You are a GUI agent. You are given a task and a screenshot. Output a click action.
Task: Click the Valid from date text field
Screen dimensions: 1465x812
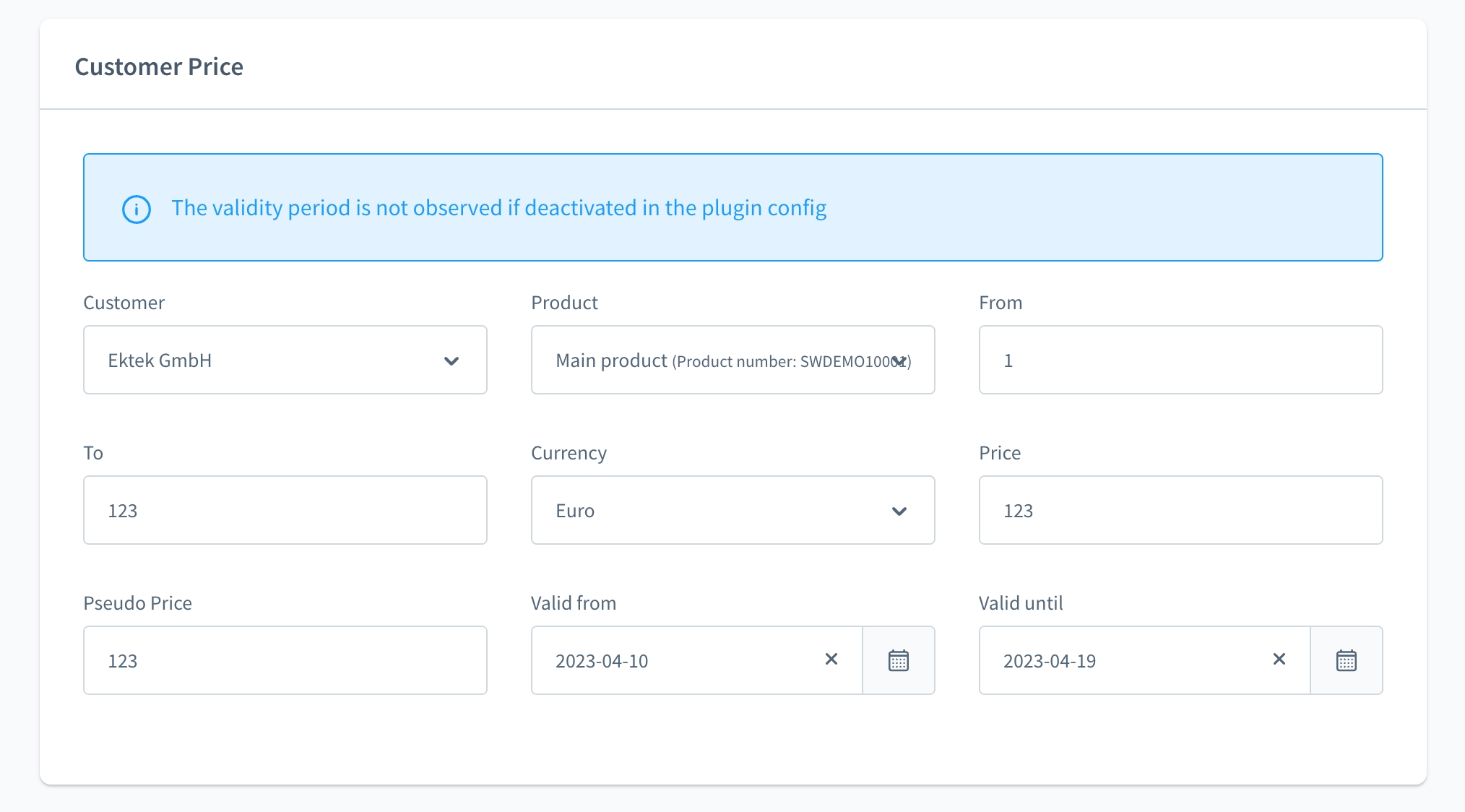pyautogui.click(x=679, y=661)
